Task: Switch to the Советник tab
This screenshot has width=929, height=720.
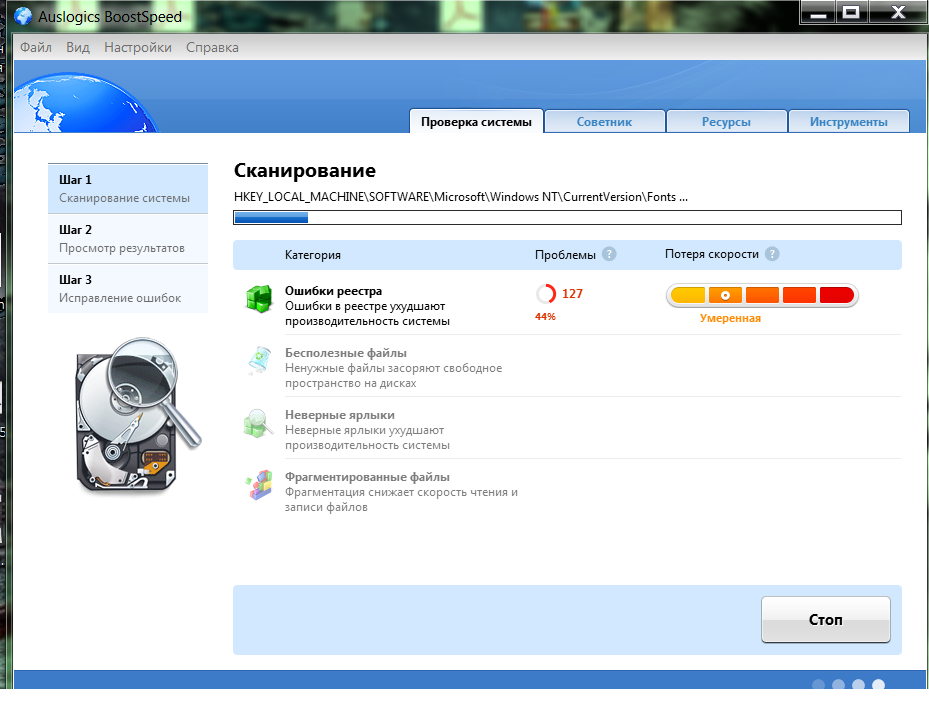Action: click(x=604, y=121)
